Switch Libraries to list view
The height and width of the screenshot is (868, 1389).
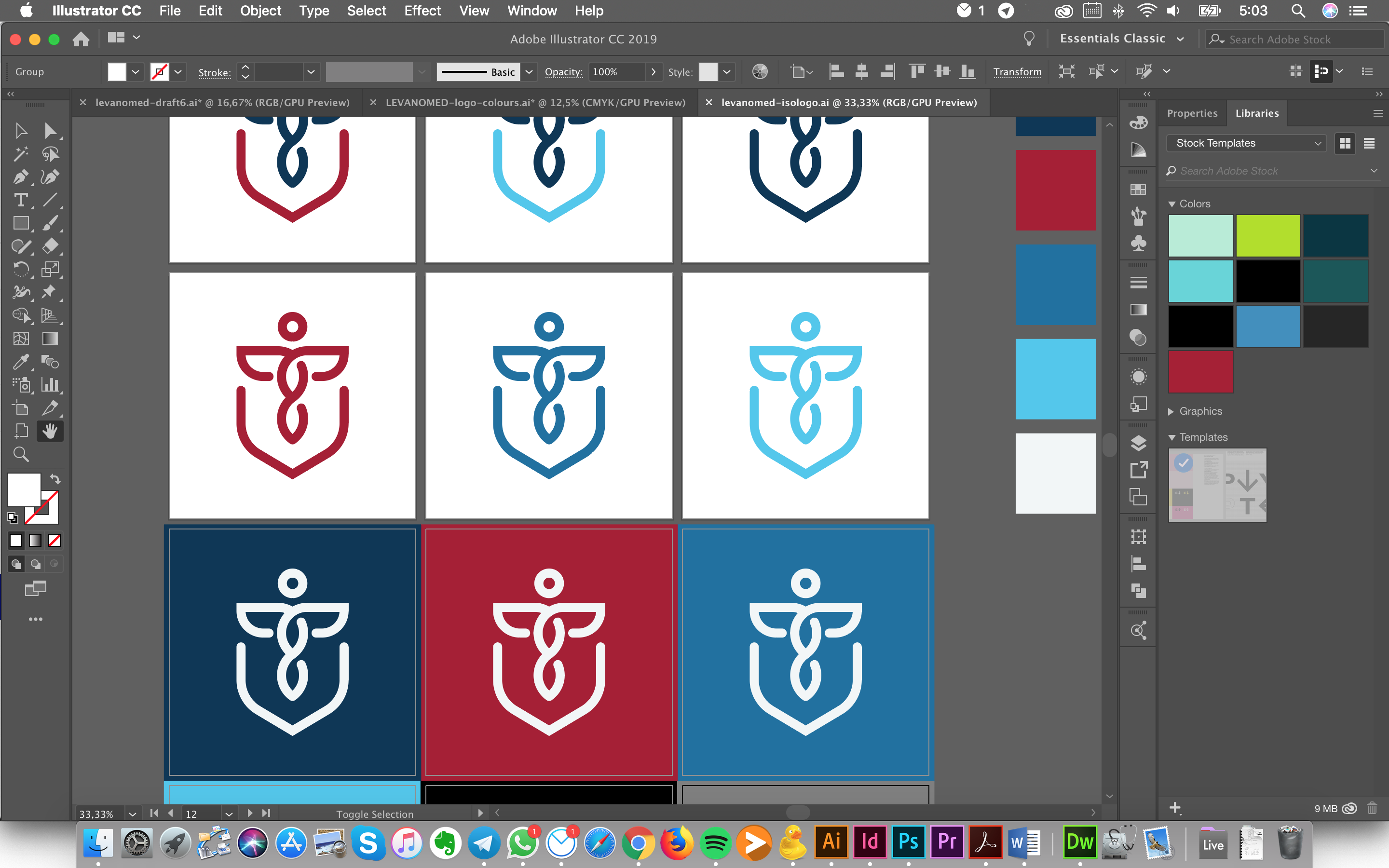[1369, 143]
